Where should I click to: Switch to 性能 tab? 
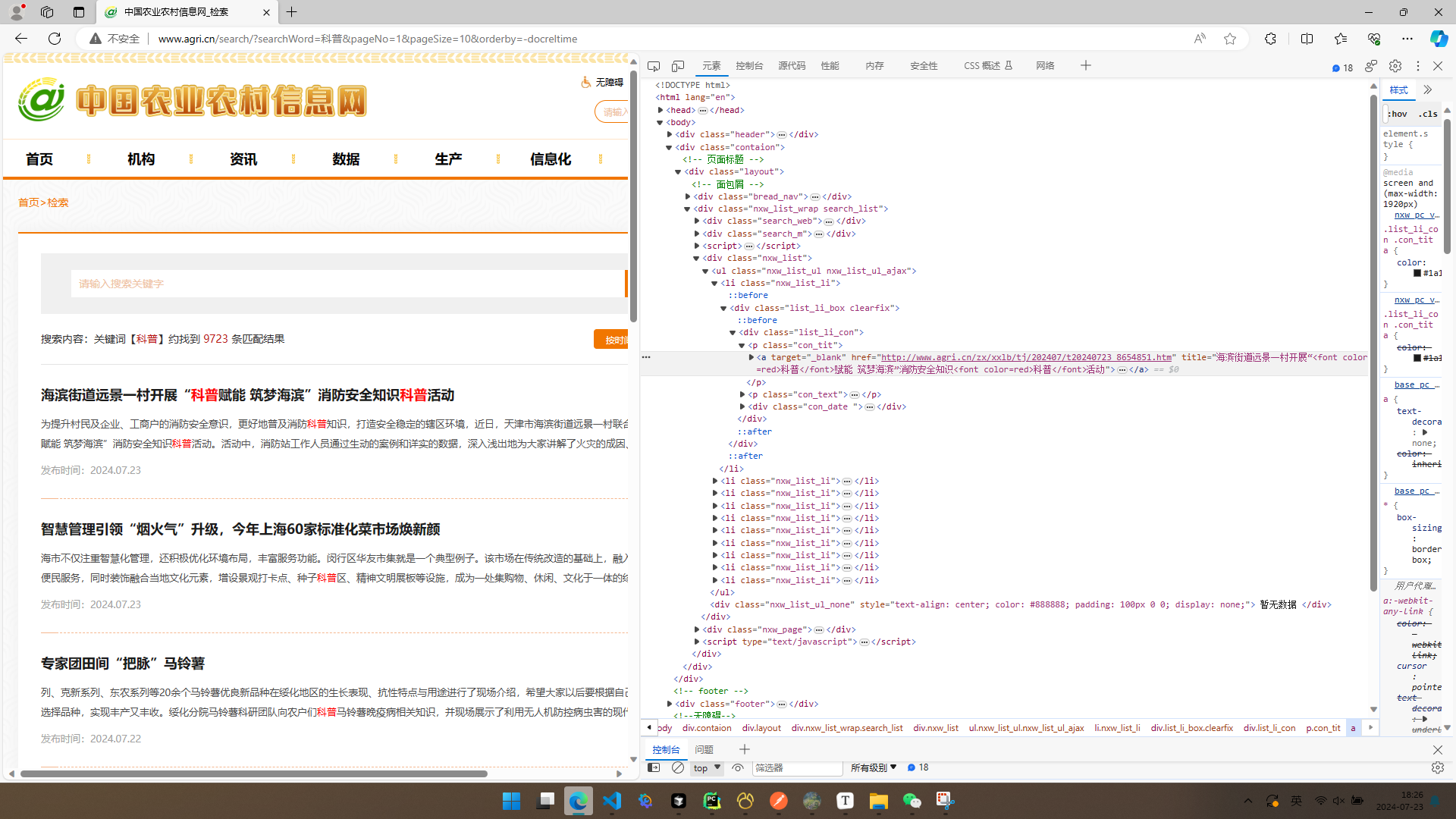pos(830,66)
